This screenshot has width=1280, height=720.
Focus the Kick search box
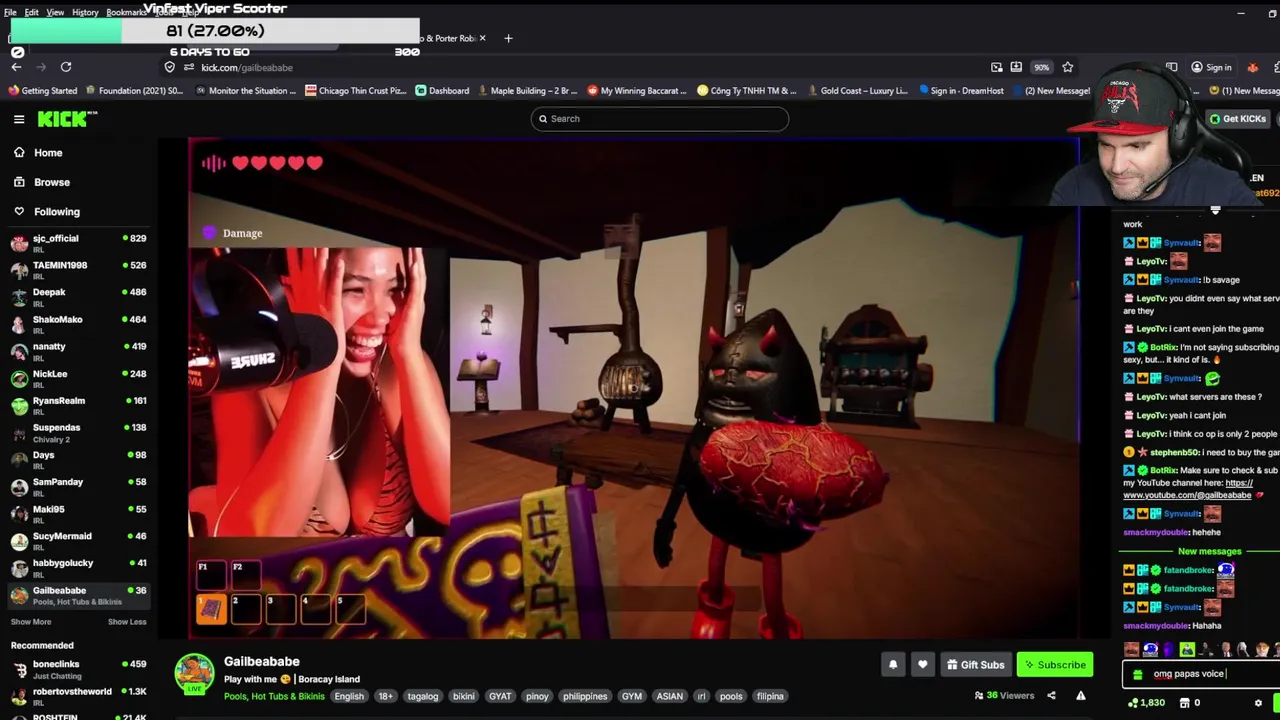pyautogui.click(x=659, y=119)
